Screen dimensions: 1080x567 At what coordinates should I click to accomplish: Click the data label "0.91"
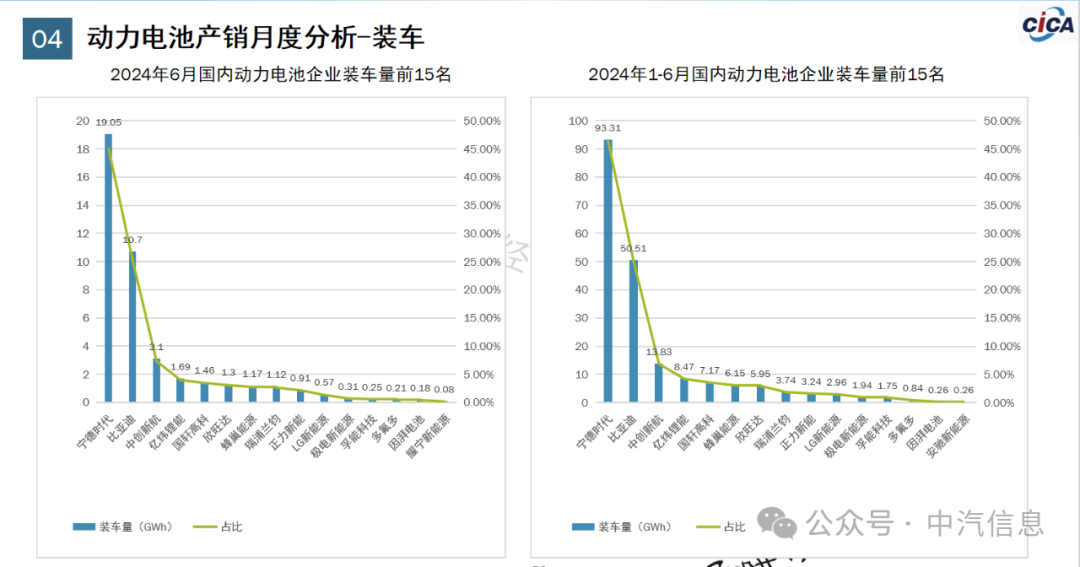click(300, 378)
